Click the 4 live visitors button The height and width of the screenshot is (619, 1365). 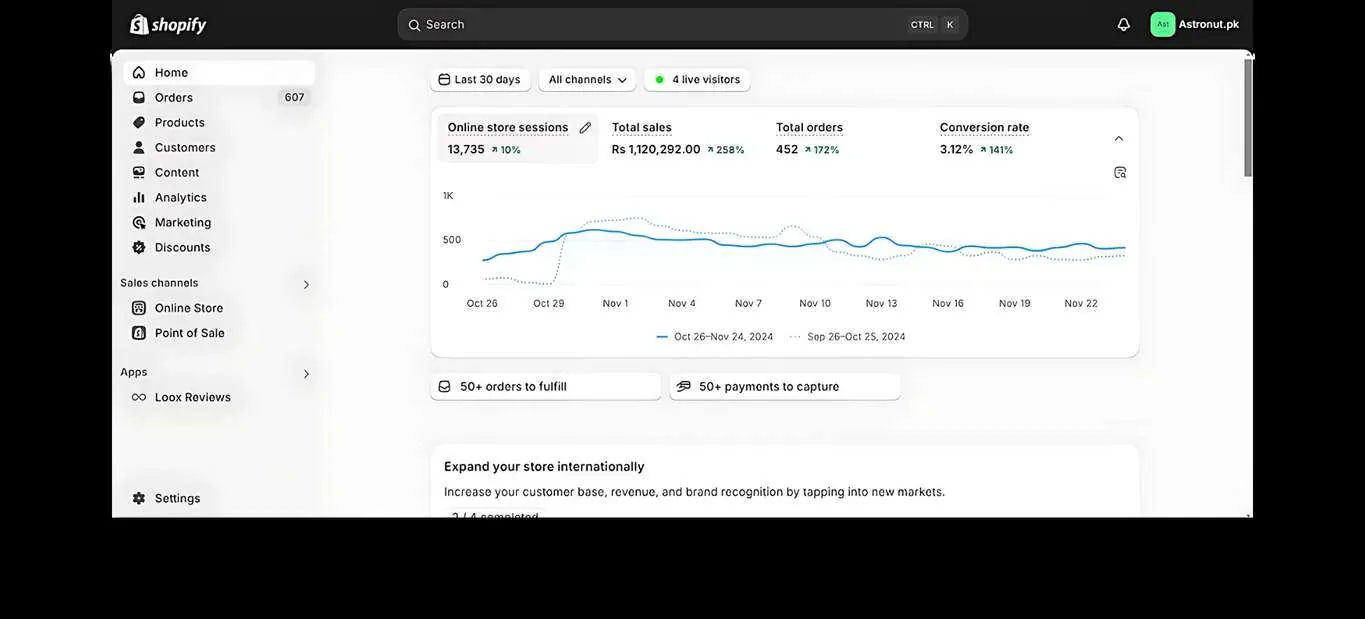pyautogui.click(x=697, y=79)
